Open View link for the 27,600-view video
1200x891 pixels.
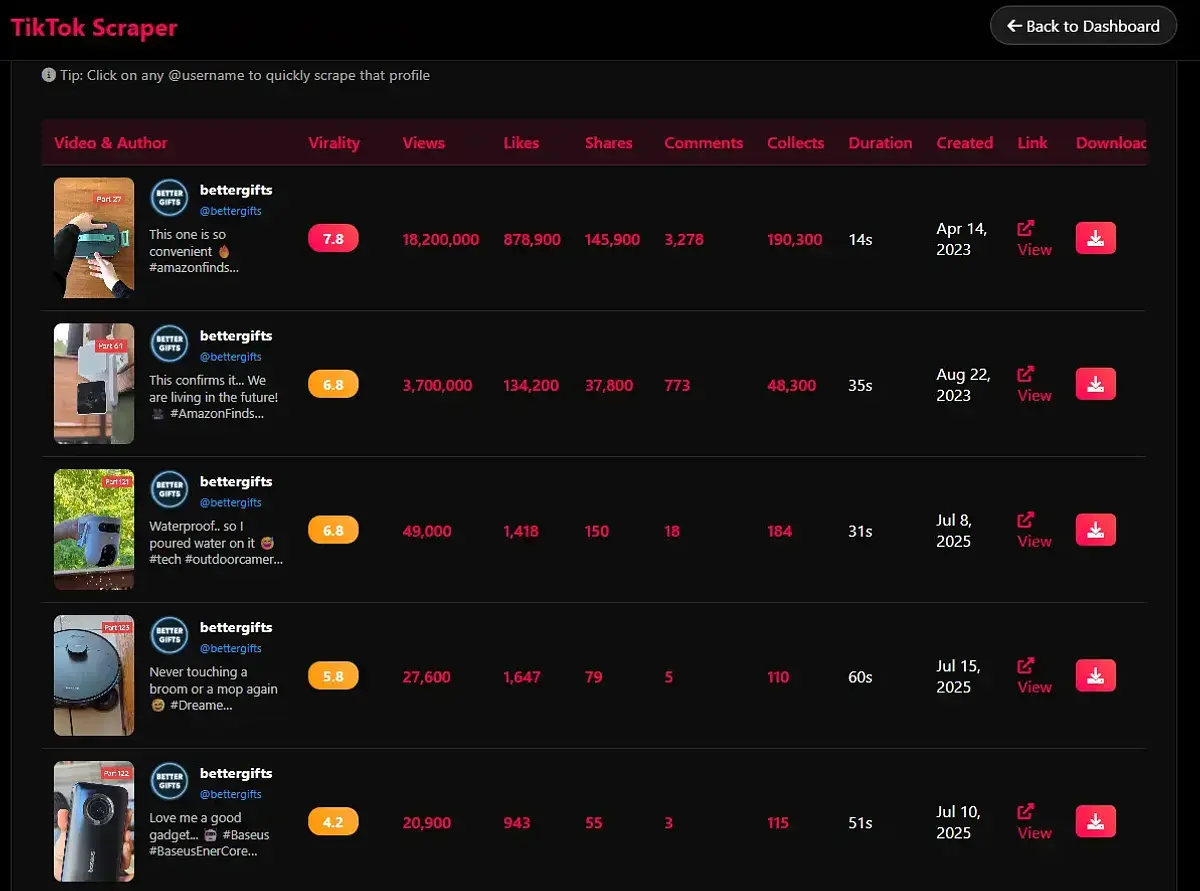coord(1034,677)
